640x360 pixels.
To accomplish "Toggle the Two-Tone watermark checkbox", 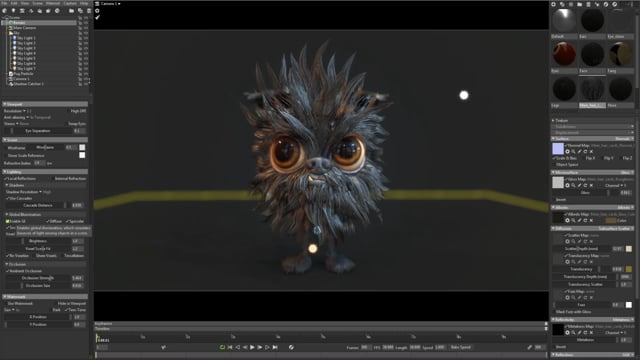I will (67, 310).
